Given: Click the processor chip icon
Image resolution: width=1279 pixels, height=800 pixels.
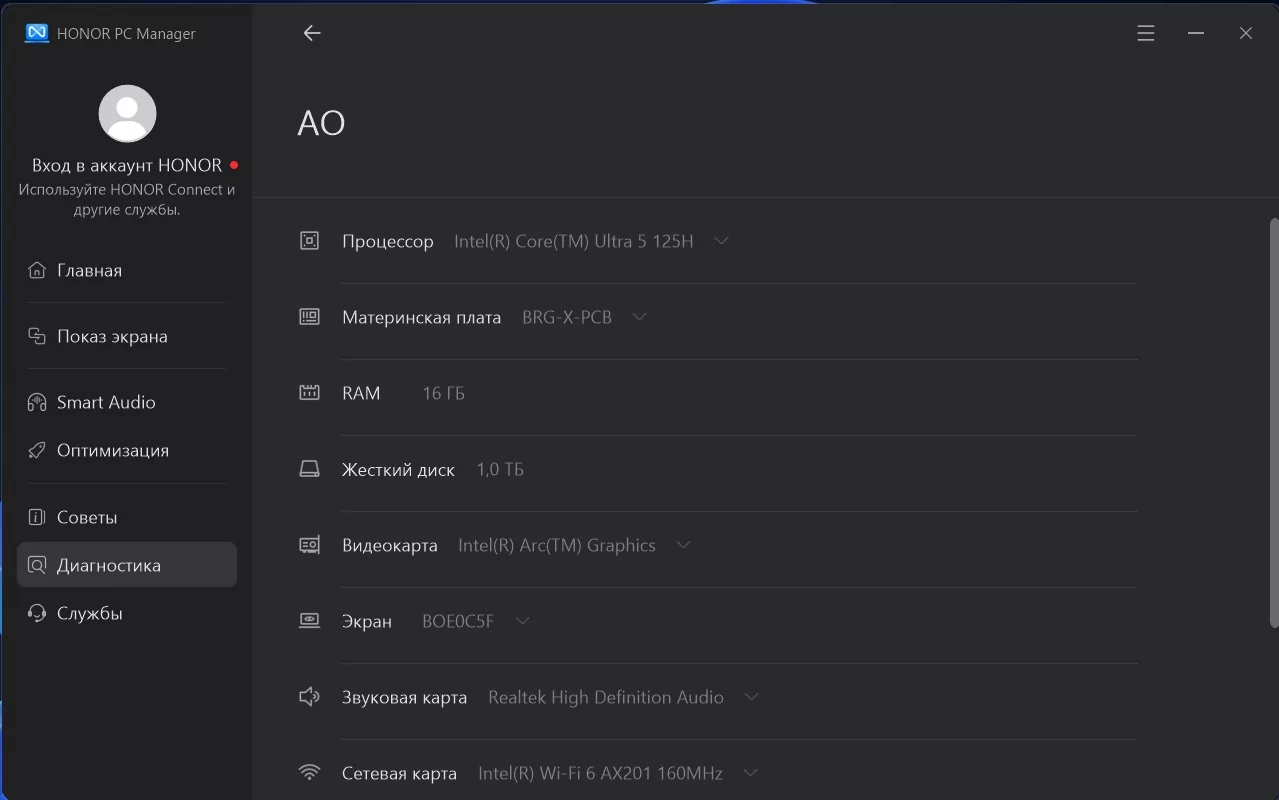Looking at the screenshot, I should point(310,241).
